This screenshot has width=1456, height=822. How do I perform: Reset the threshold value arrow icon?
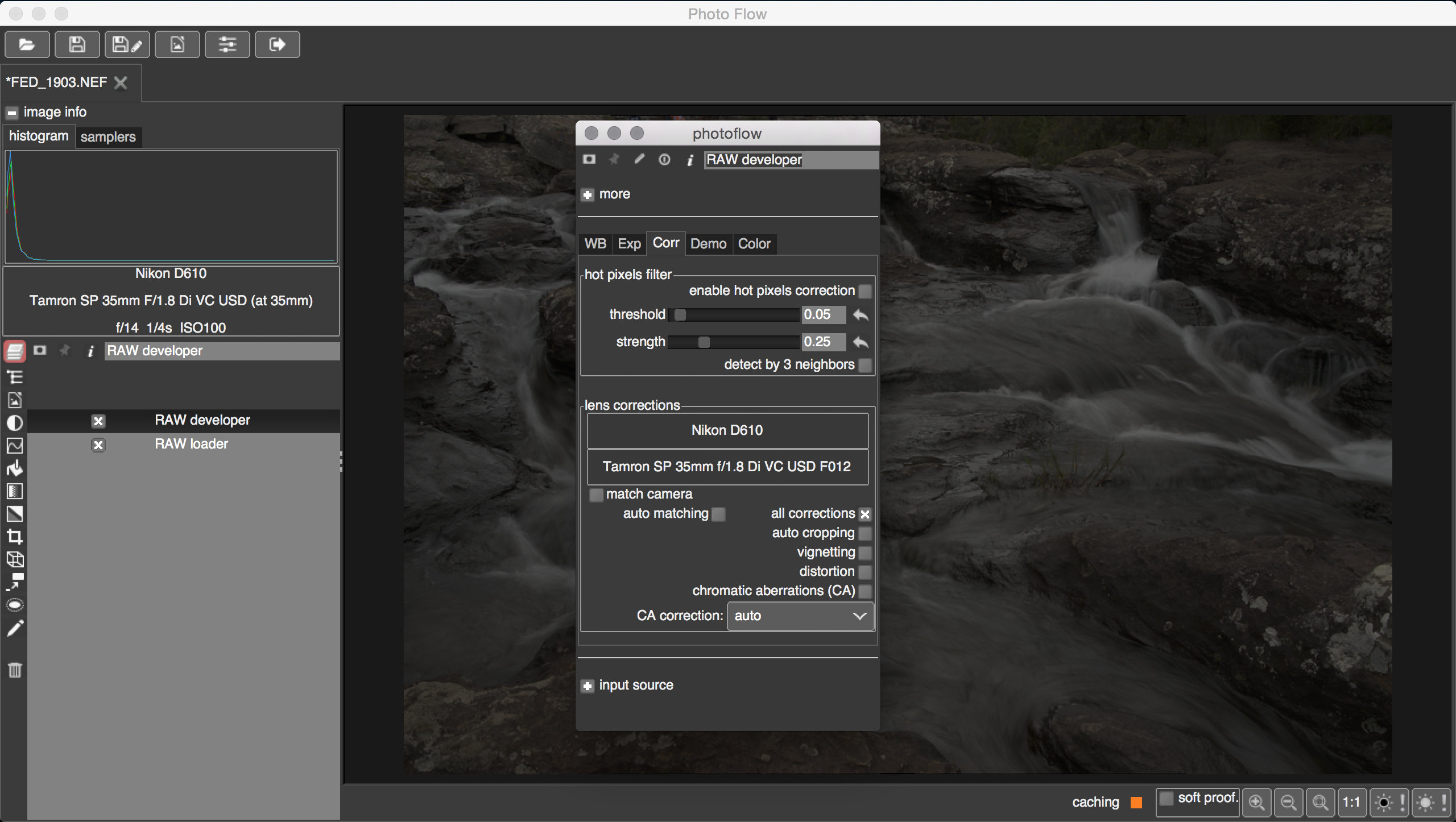861,315
